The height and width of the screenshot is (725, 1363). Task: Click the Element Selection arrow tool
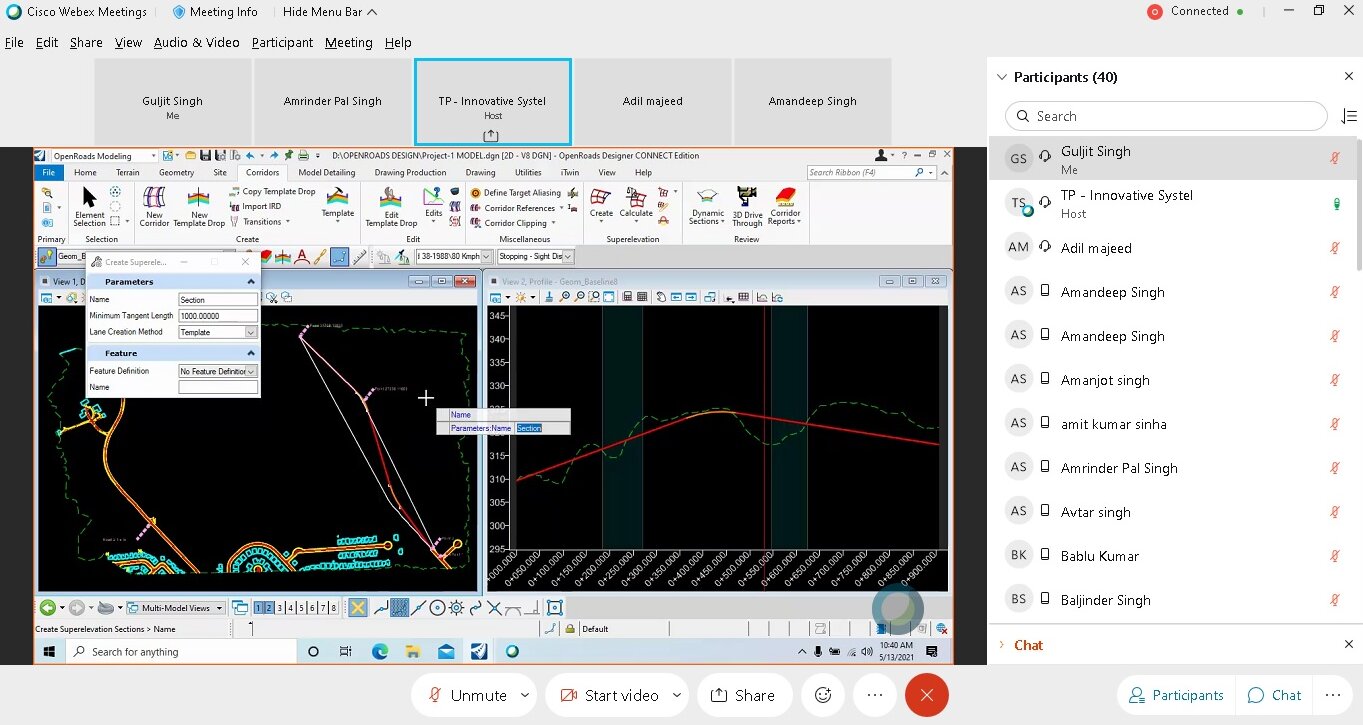89,205
